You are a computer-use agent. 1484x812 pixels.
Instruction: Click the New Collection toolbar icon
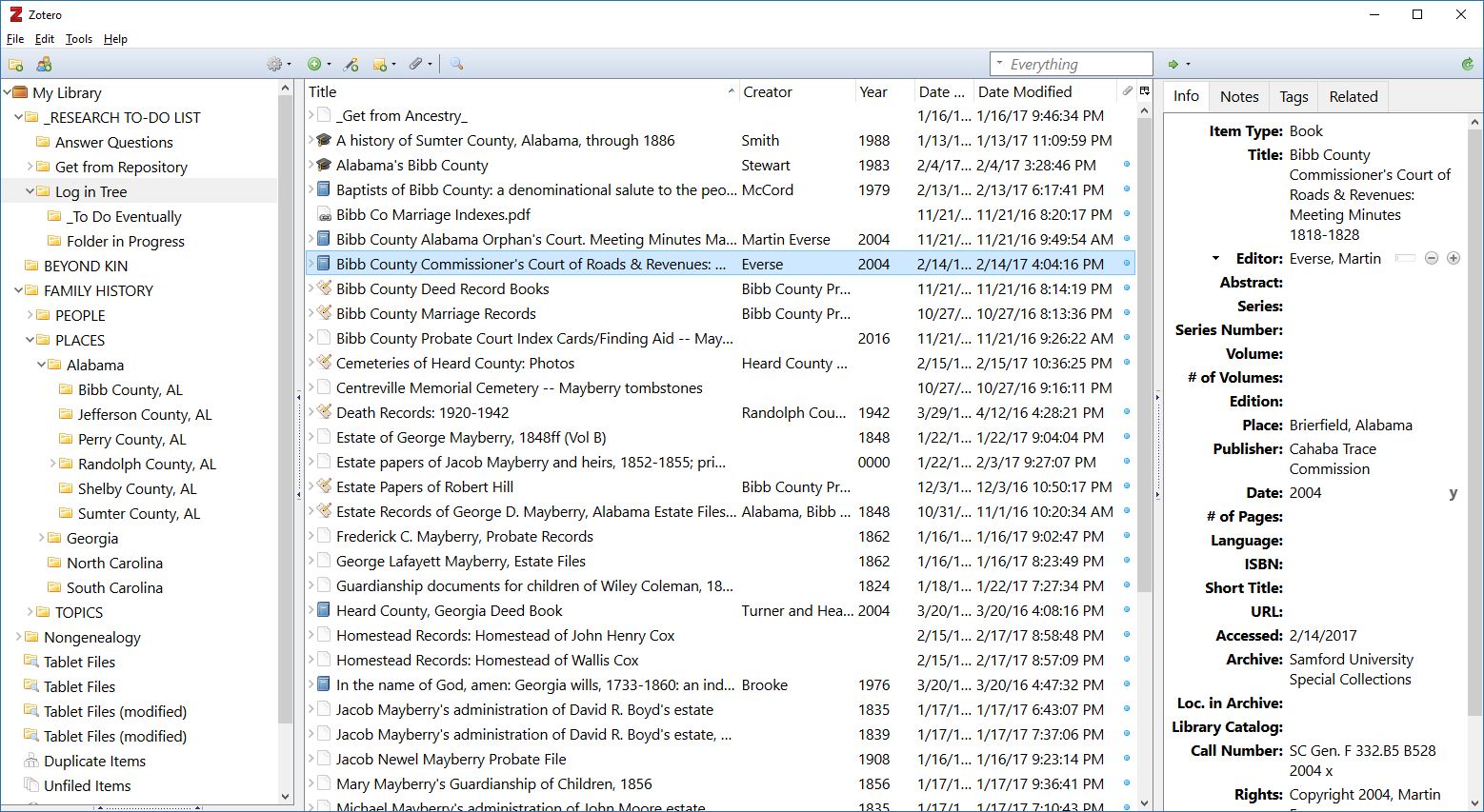coord(15,65)
